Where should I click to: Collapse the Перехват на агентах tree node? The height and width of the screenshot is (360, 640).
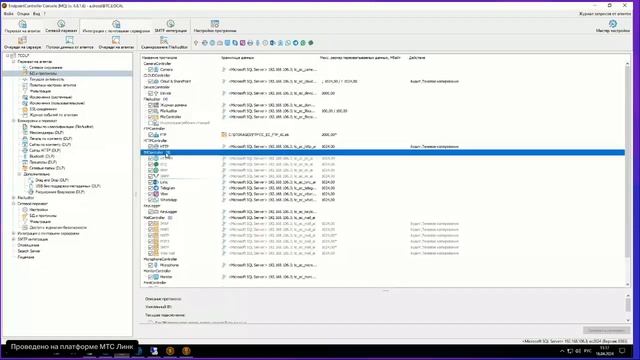tap(13, 62)
